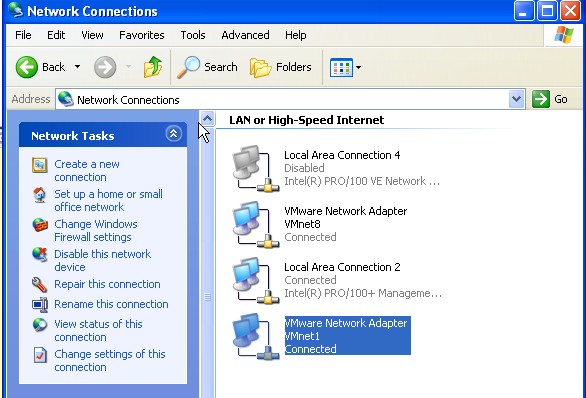Click the Go button
This screenshot has width=586, height=398.
[550, 99]
